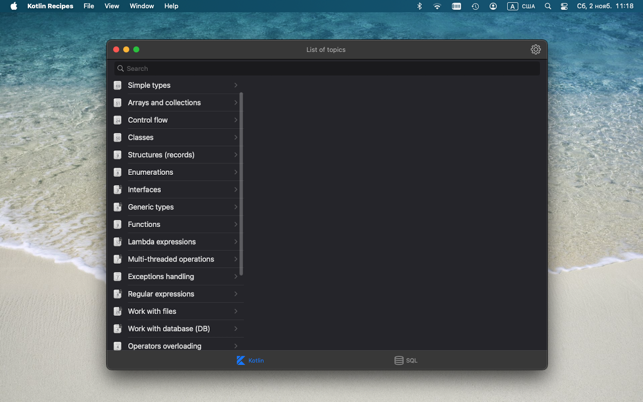Screen dimensions: 643x402
Task: Select the Multi-threaded operations topic
Action: pos(178,259)
